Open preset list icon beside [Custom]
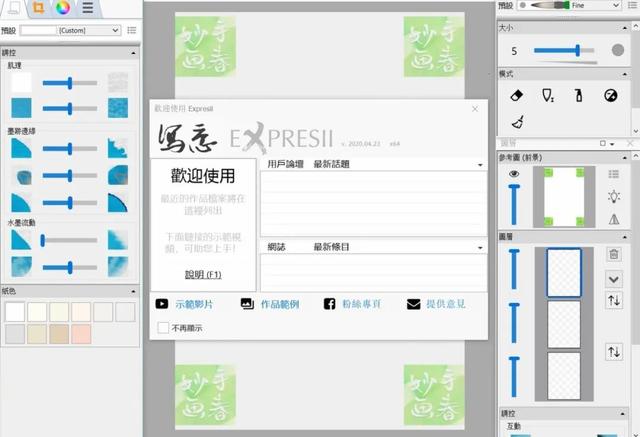The height and width of the screenshot is (437, 640). point(131,30)
